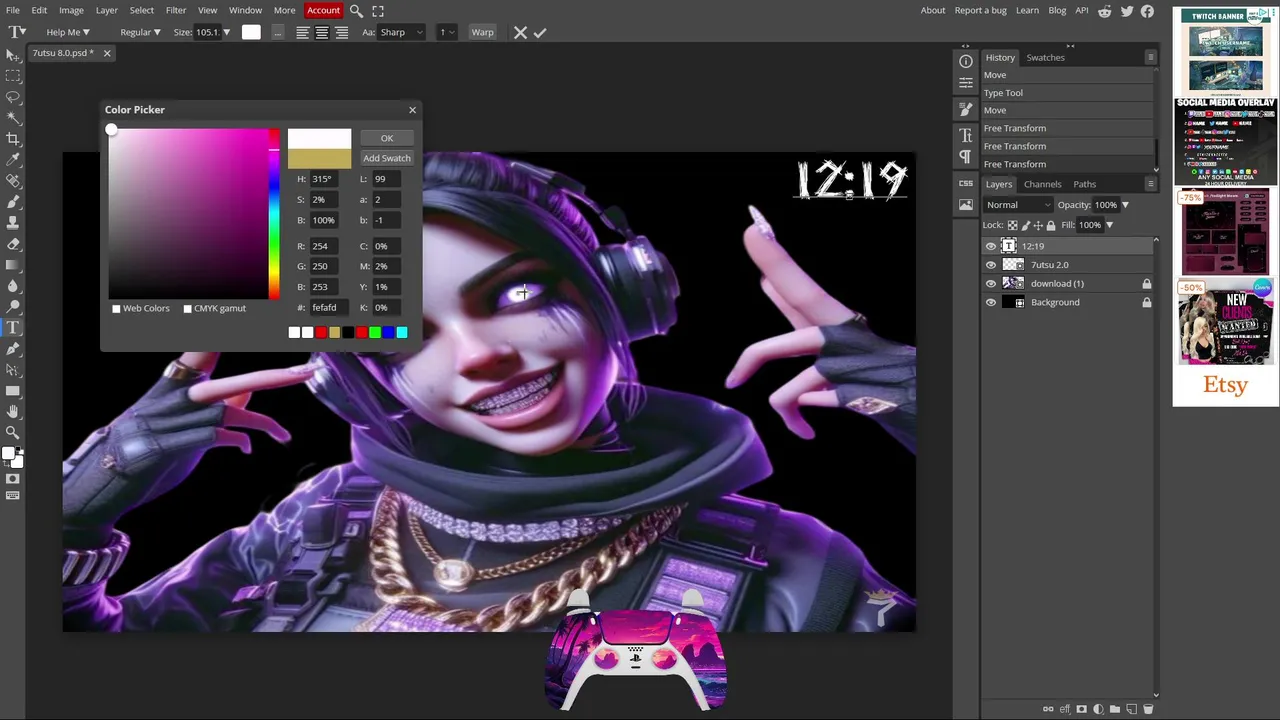This screenshot has height=720, width=1280.
Task: Select the Path Select tool
Action: (x=13, y=370)
